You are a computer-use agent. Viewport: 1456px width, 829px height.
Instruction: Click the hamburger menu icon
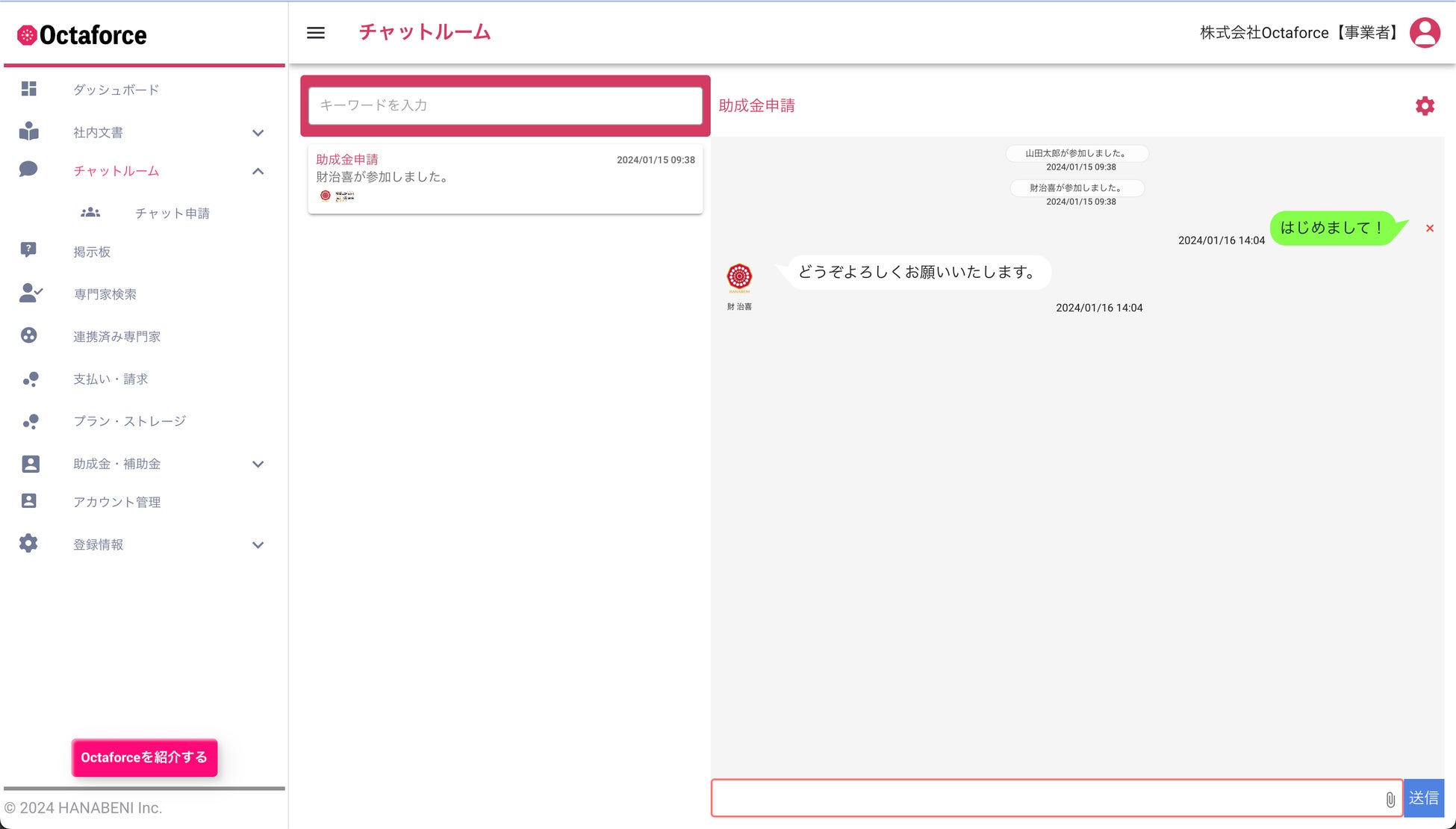click(x=316, y=33)
